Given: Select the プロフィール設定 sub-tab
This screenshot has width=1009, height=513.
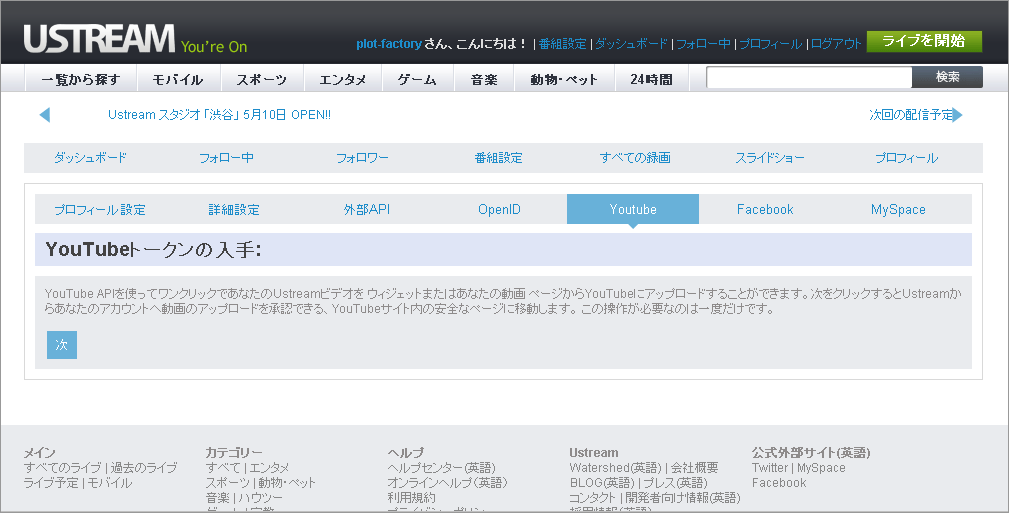Looking at the screenshot, I should point(100,209).
